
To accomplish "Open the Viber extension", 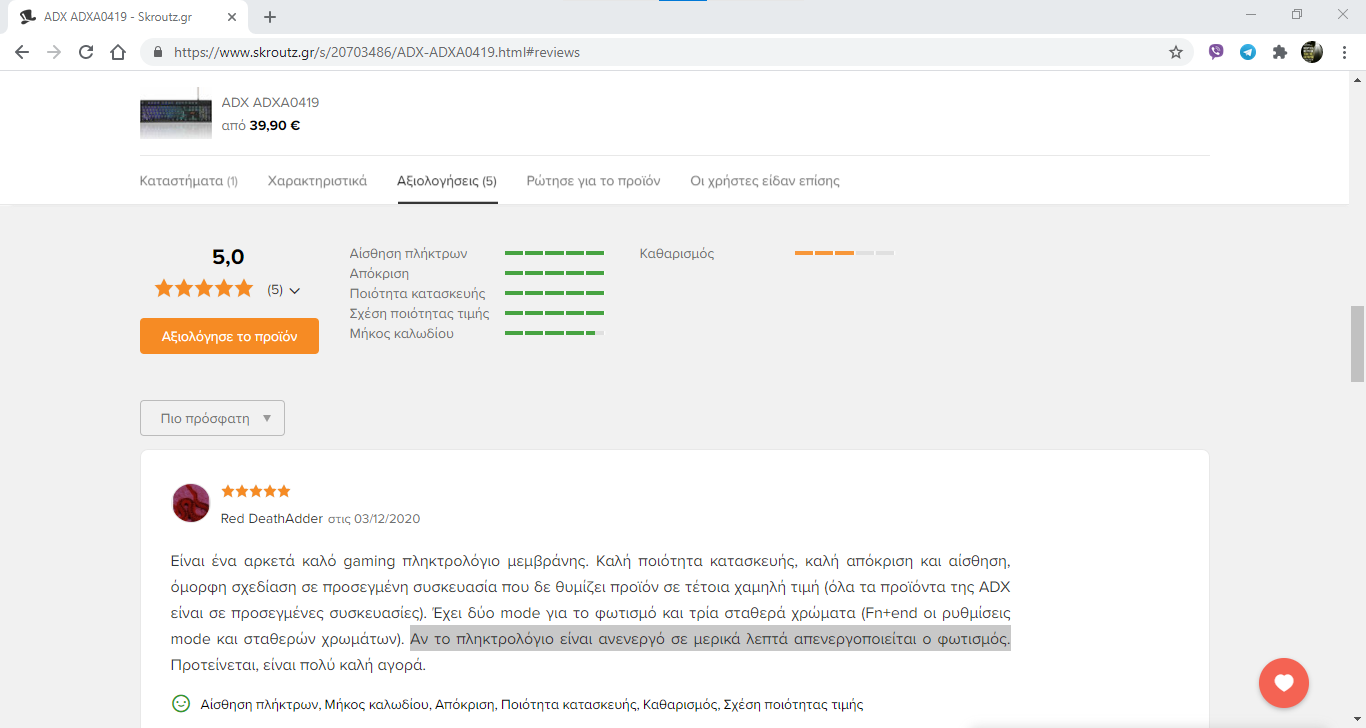I will point(1216,52).
